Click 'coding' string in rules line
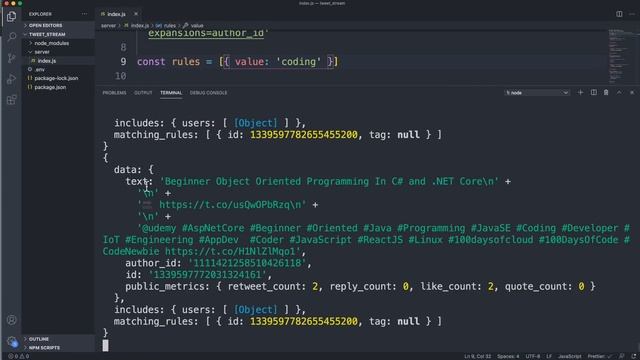This screenshot has width=640, height=360. pyautogui.click(x=298, y=62)
